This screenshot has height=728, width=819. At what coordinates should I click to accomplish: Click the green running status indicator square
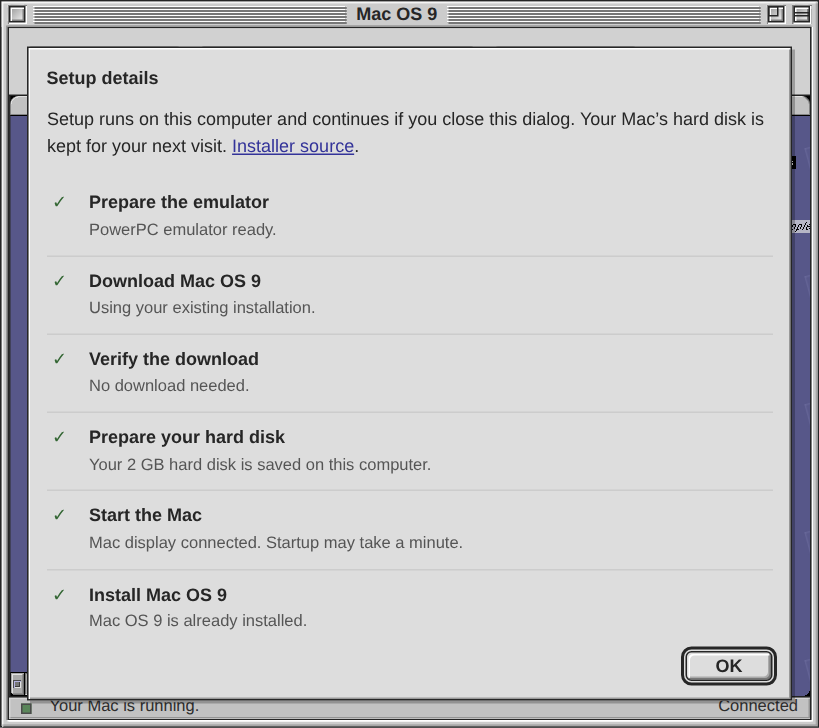point(26,708)
